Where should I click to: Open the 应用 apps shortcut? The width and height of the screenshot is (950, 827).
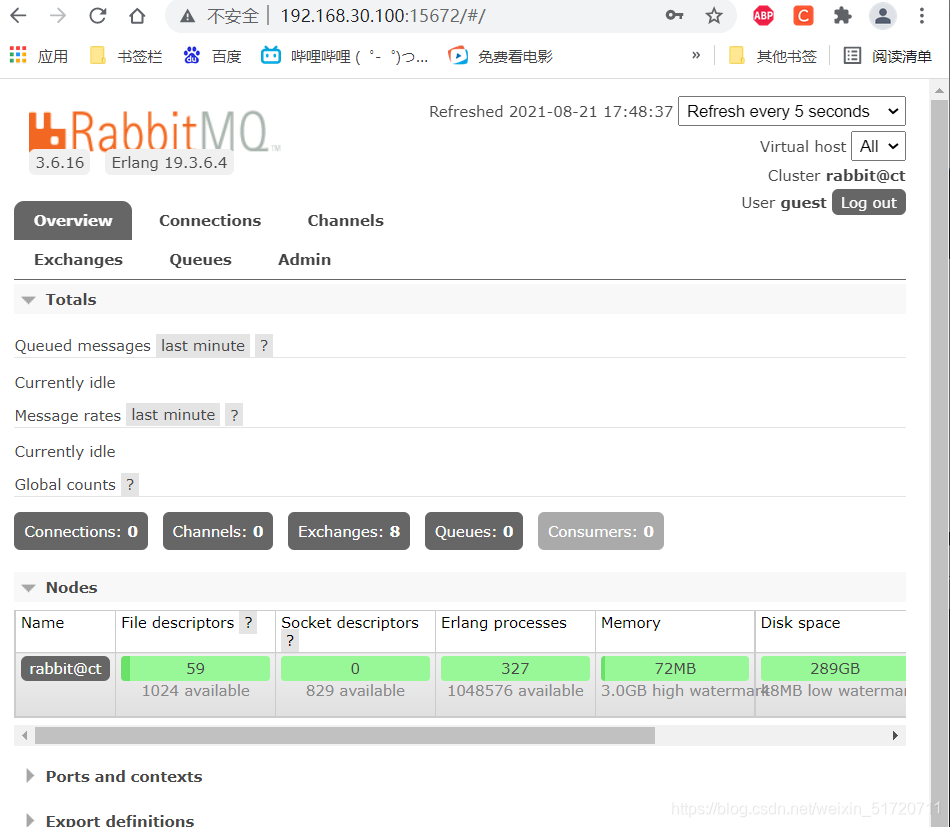[x=39, y=56]
